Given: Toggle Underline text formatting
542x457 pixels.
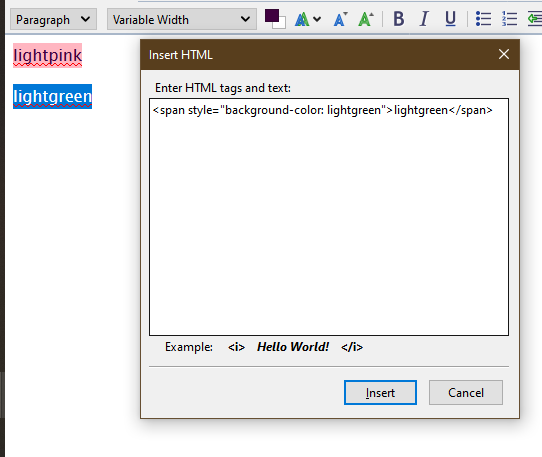Looking at the screenshot, I should [x=450, y=19].
